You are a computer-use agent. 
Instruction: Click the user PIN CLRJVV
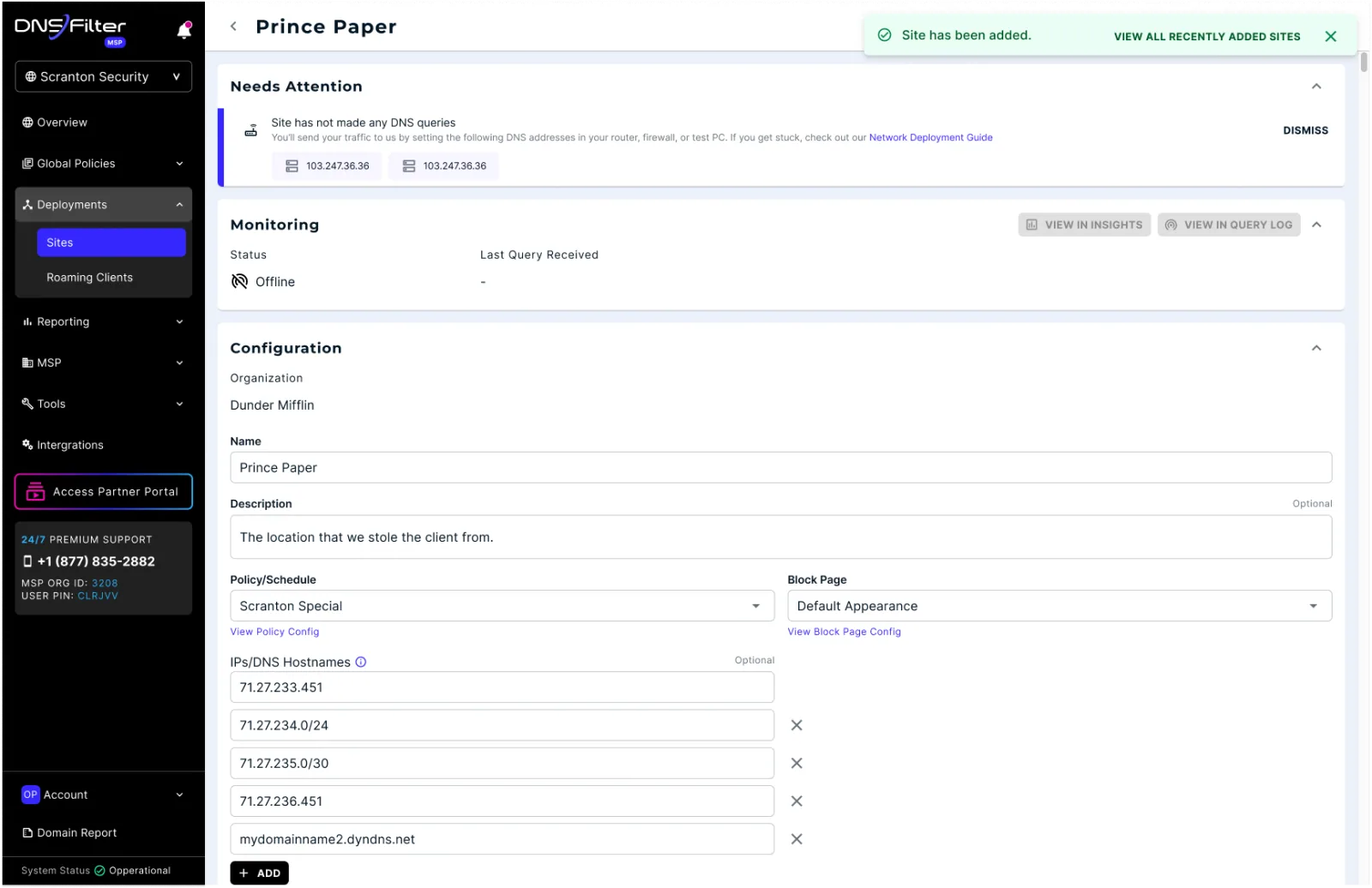tap(98, 597)
